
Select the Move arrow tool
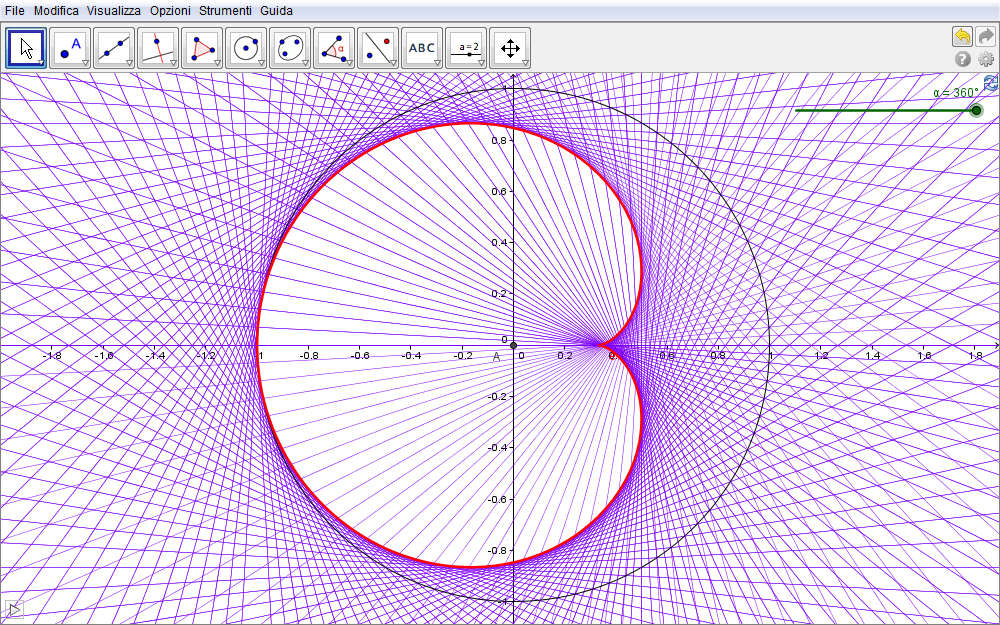(x=26, y=48)
